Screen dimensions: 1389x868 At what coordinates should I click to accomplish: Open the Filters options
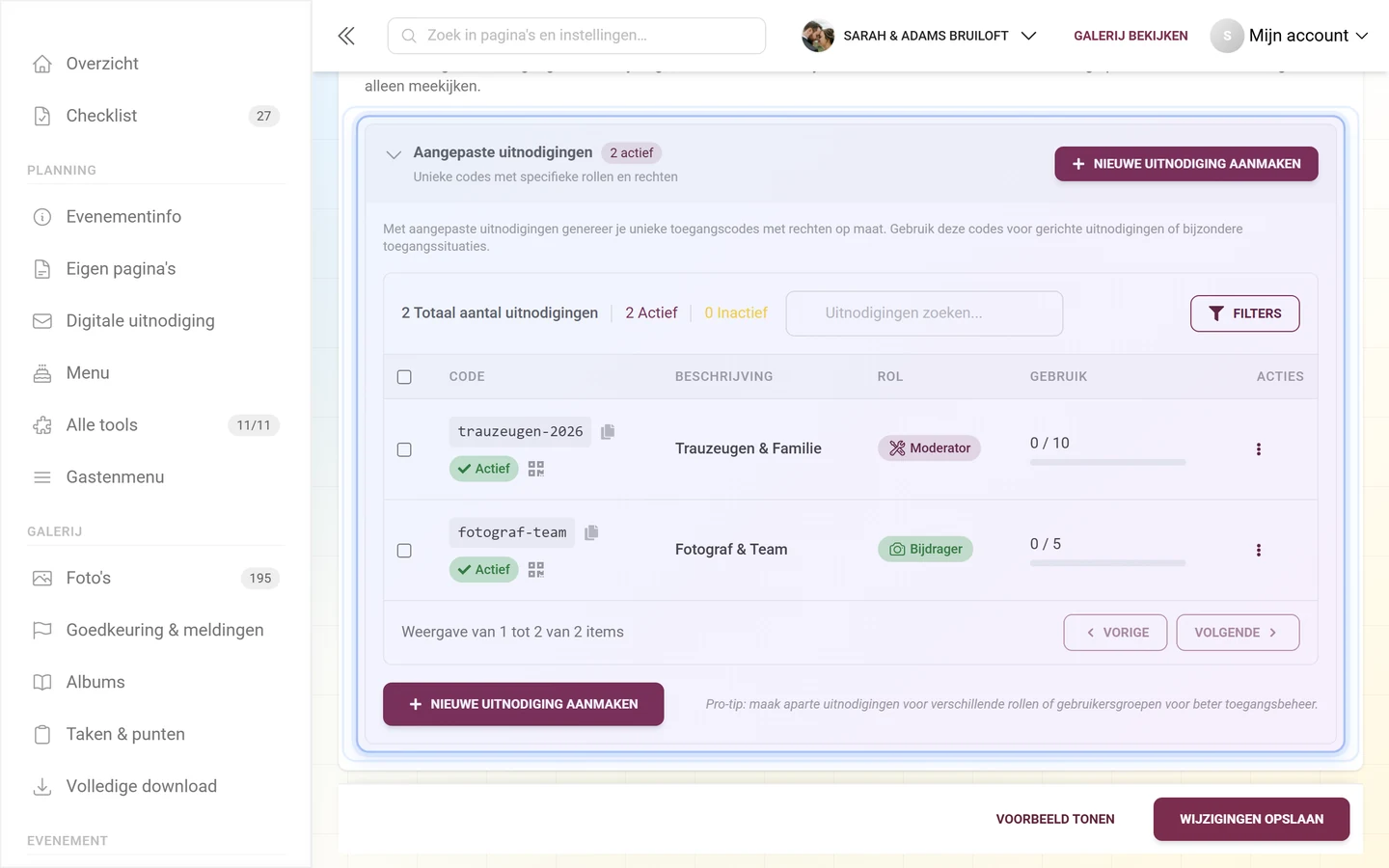point(1244,313)
